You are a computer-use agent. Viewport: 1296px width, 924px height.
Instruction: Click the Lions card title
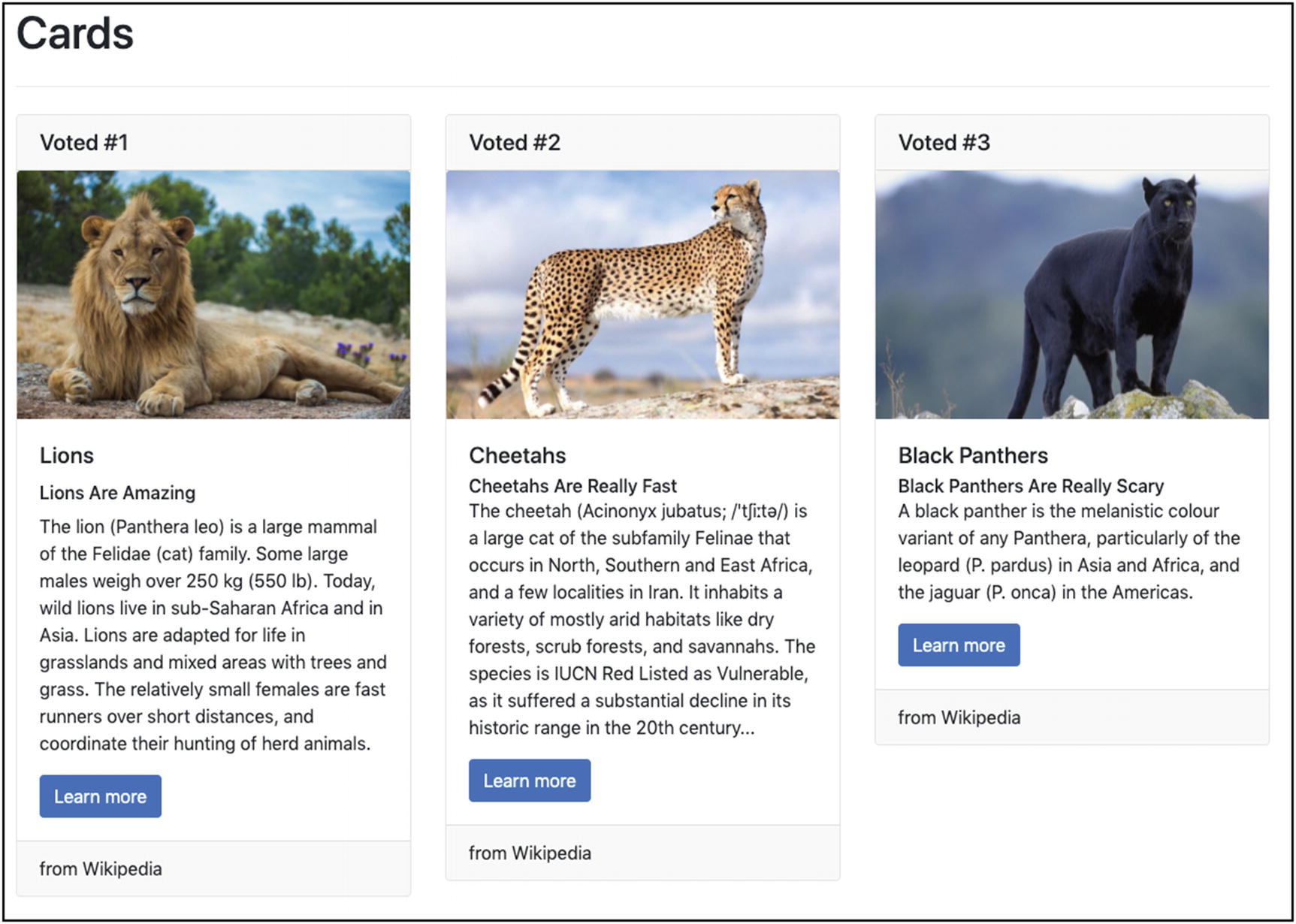point(67,455)
